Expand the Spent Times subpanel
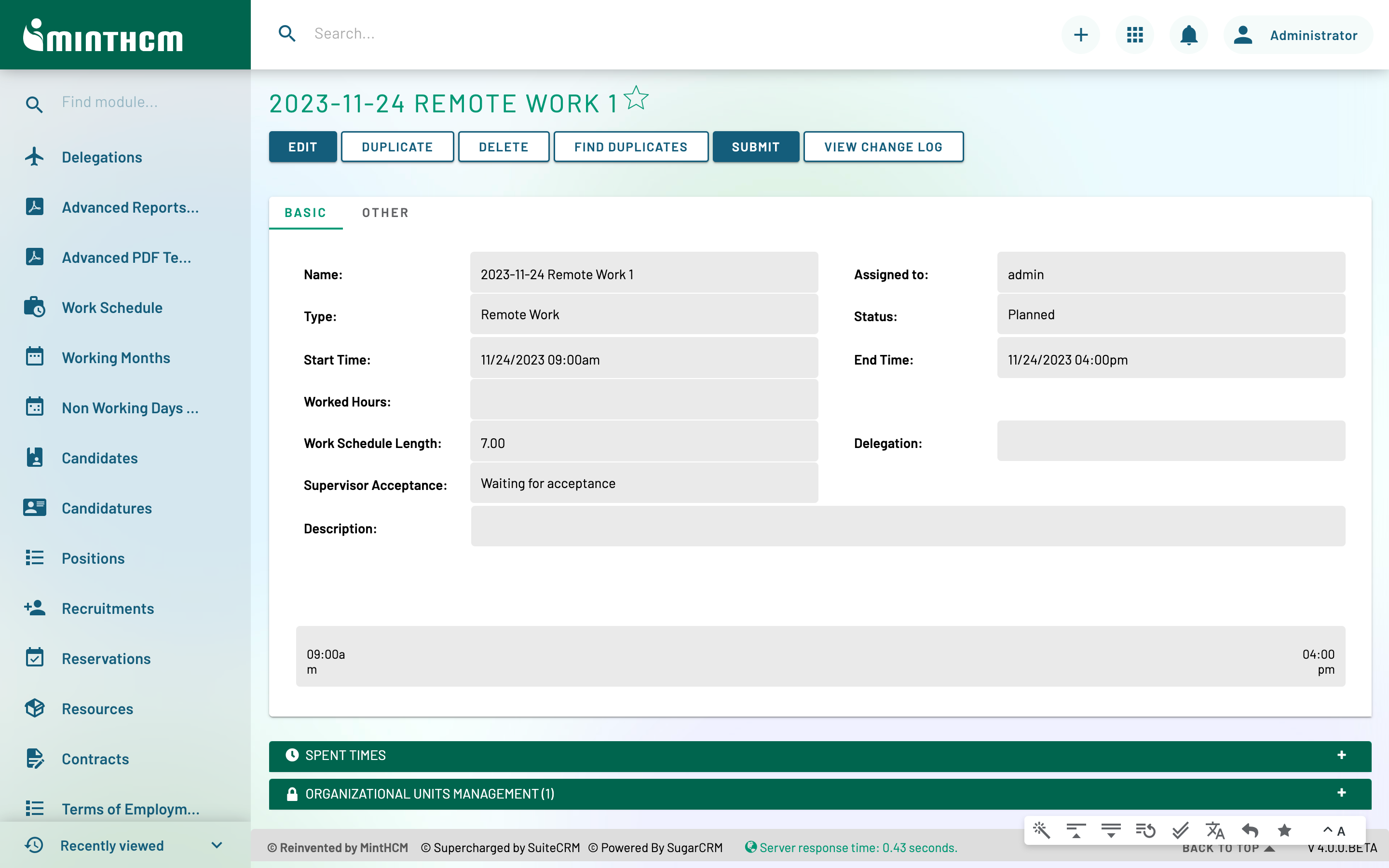 tap(1341, 756)
